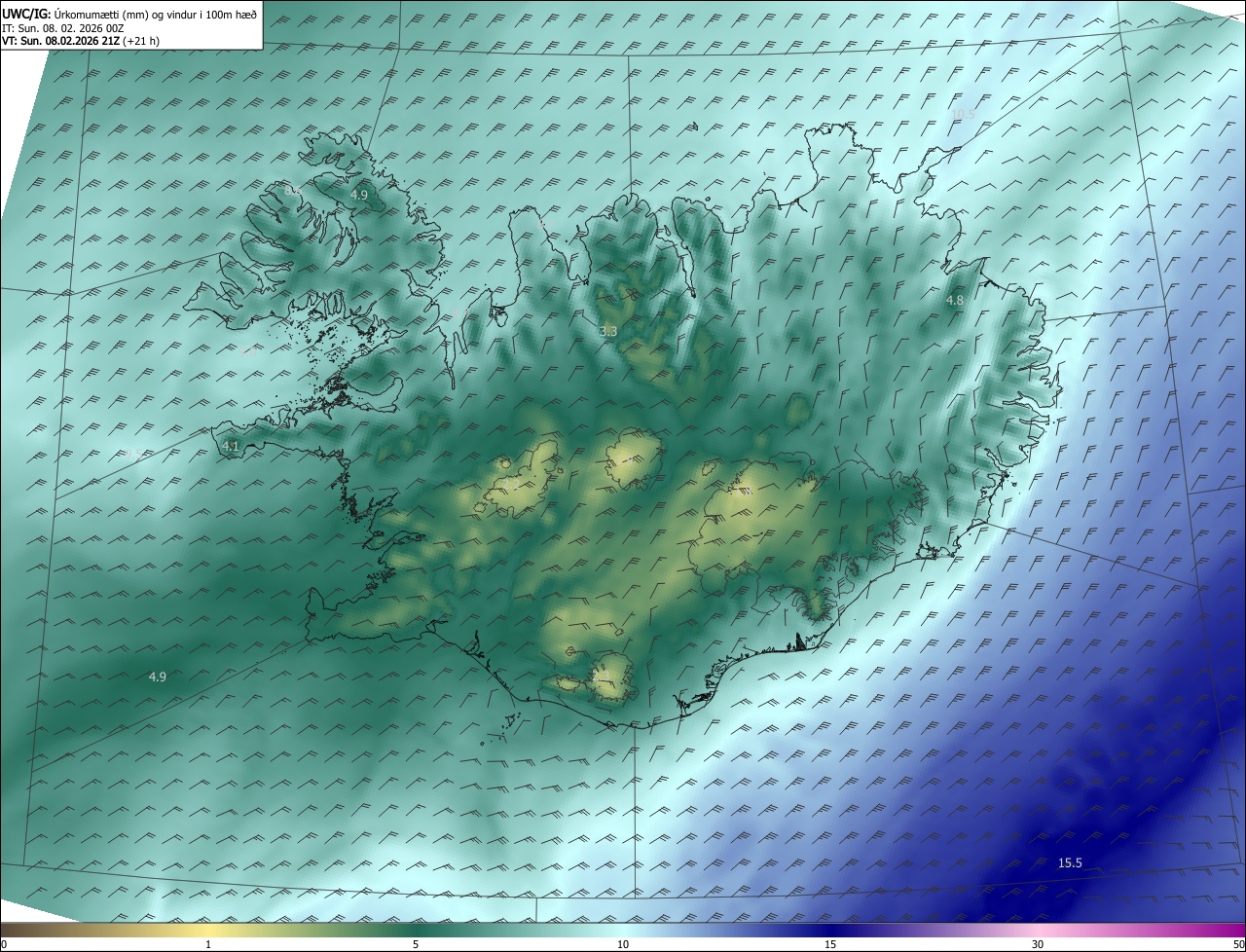Select the valid time 'VT: Sun. 08.02.2026 21Z (+21 h)'
This screenshot has height=952, width=1246.
[81, 41]
